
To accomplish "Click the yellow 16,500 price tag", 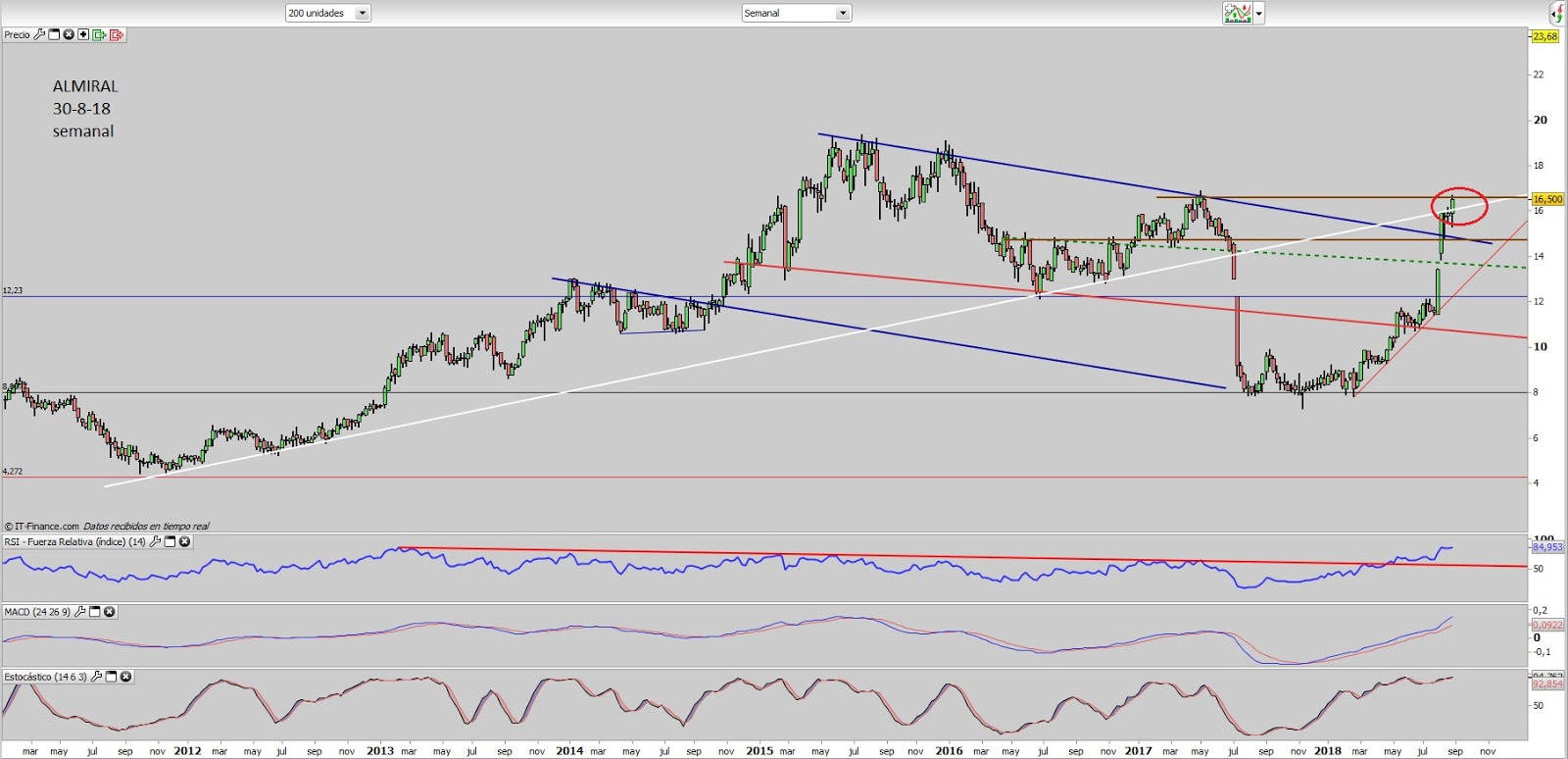I will tap(1547, 199).
